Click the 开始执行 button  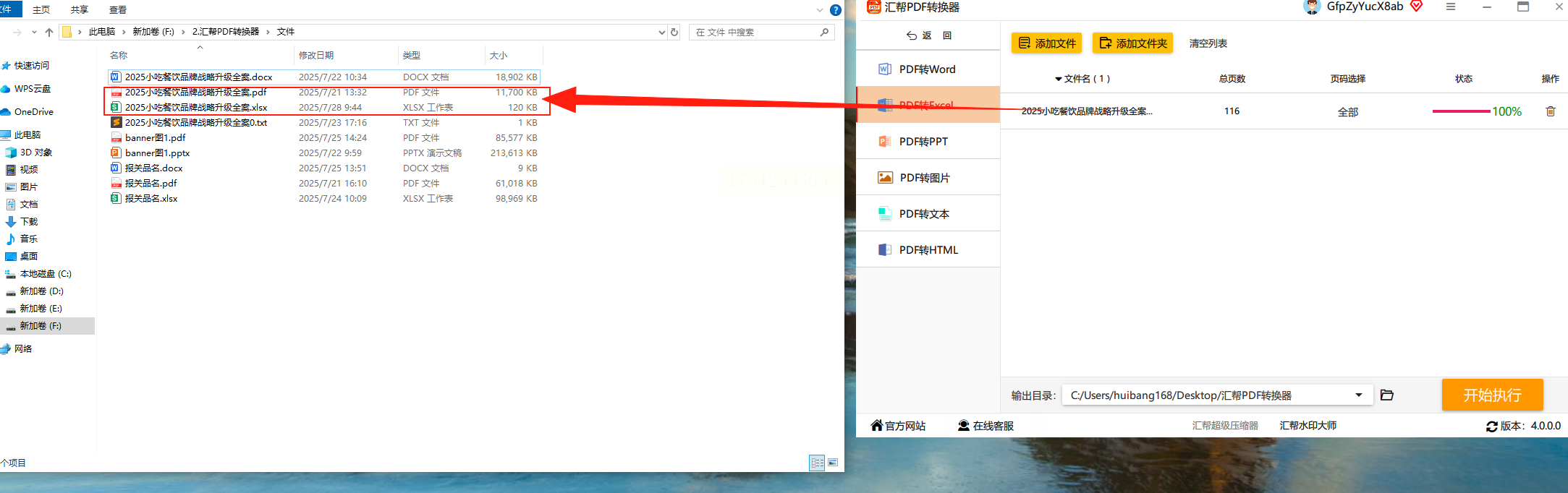1492,395
